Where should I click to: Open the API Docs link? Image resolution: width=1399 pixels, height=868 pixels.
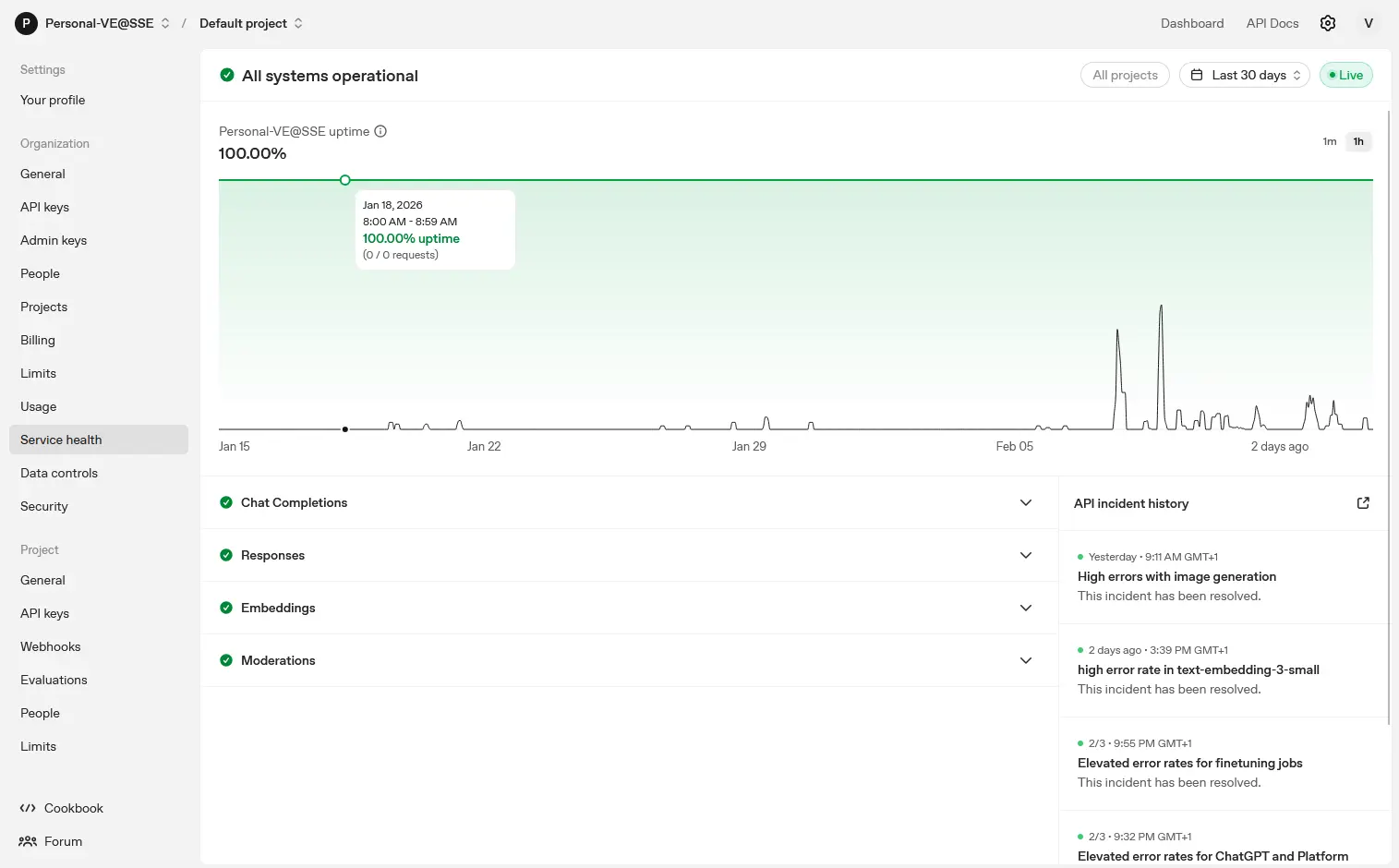tap(1272, 23)
